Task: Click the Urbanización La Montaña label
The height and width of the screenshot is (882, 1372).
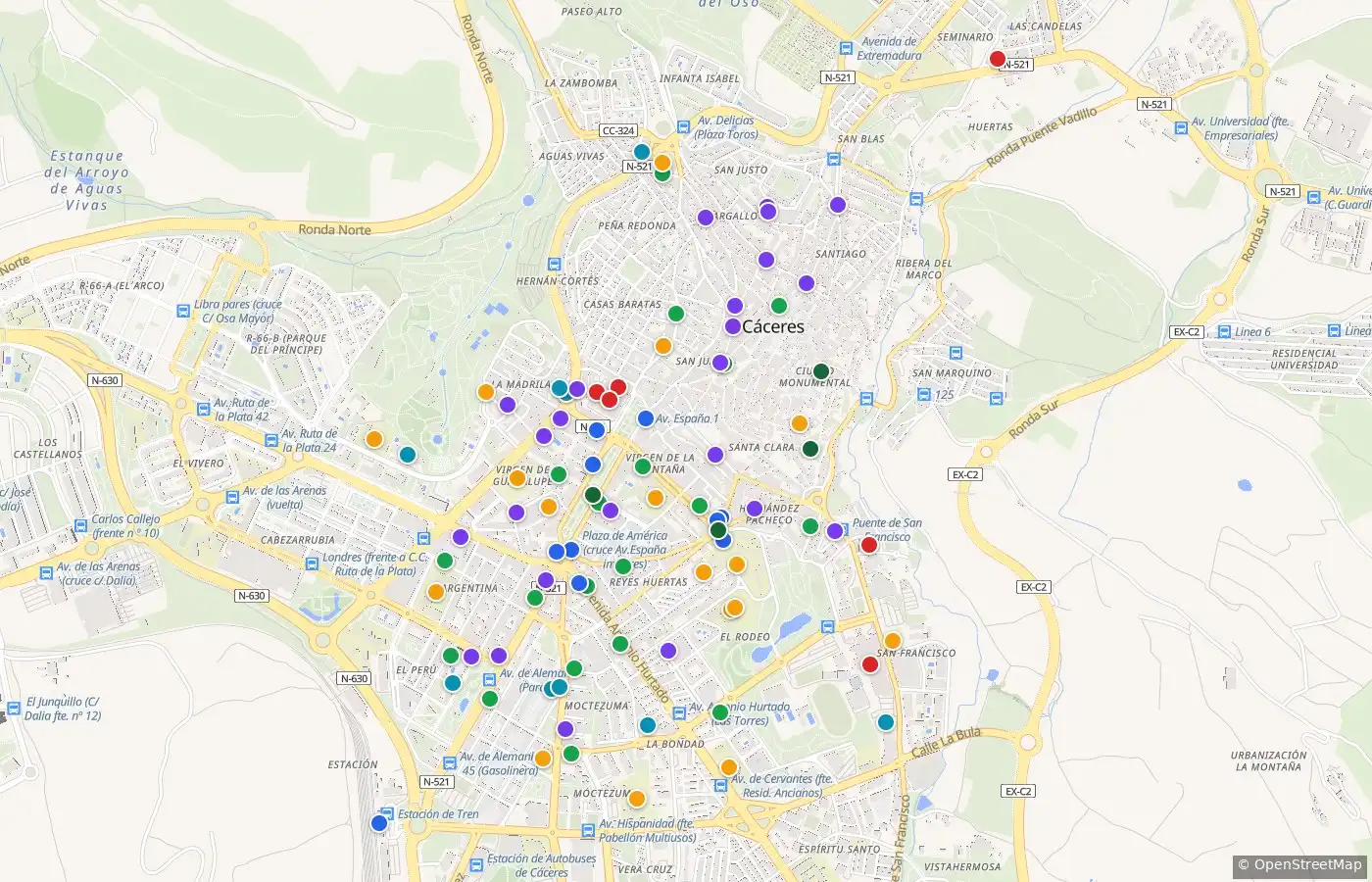Action: 1269,760
